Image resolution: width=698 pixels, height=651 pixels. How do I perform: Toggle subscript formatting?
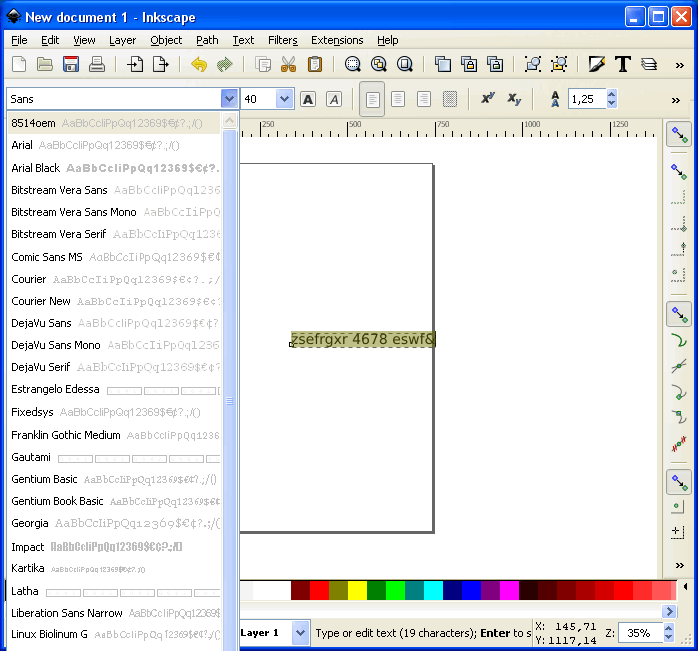(514, 99)
